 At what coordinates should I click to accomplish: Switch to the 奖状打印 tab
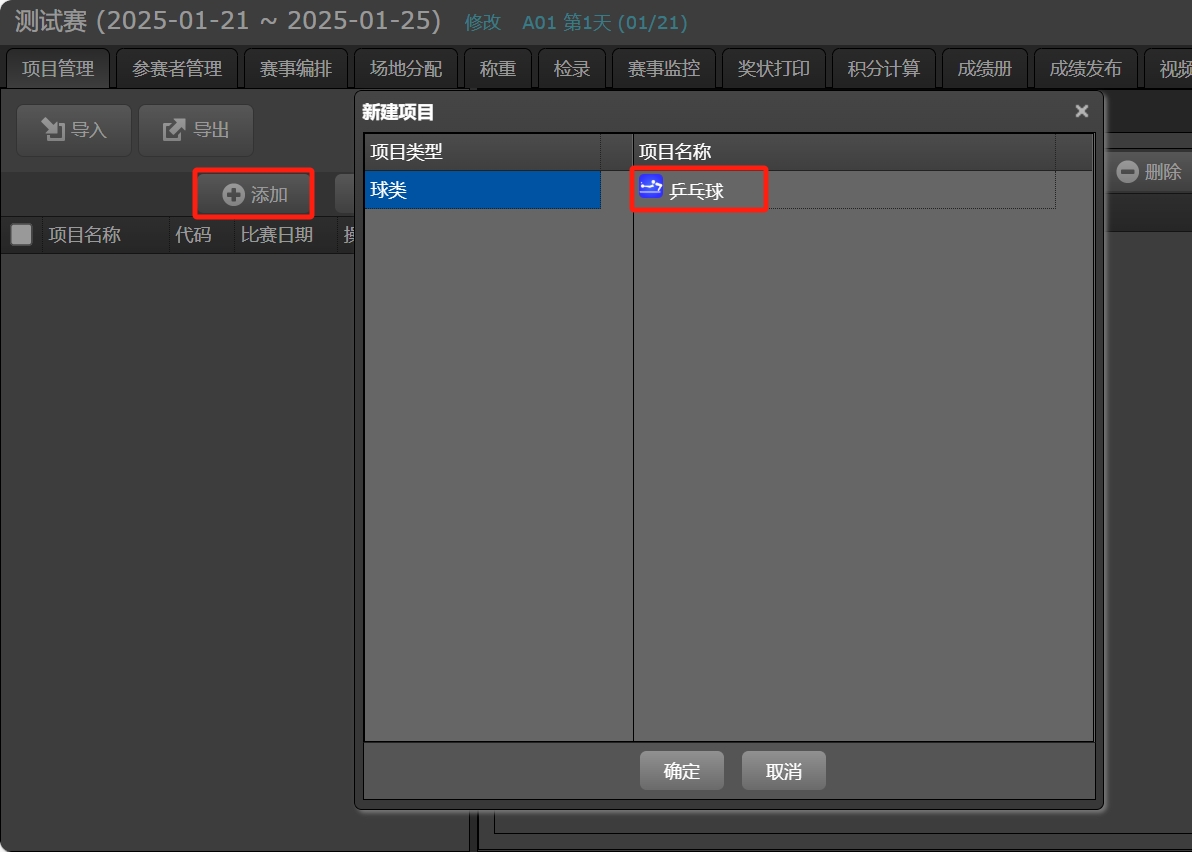pos(773,68)
